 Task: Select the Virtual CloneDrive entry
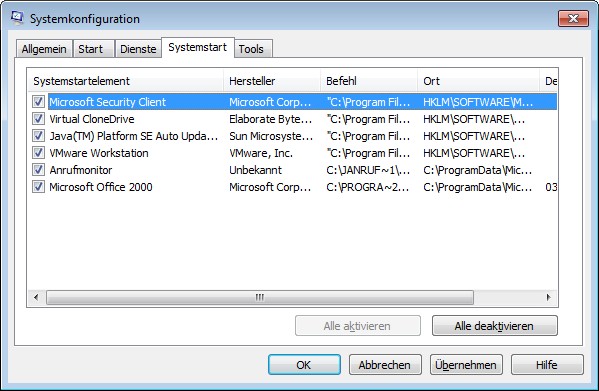click(x=92, y=119)
